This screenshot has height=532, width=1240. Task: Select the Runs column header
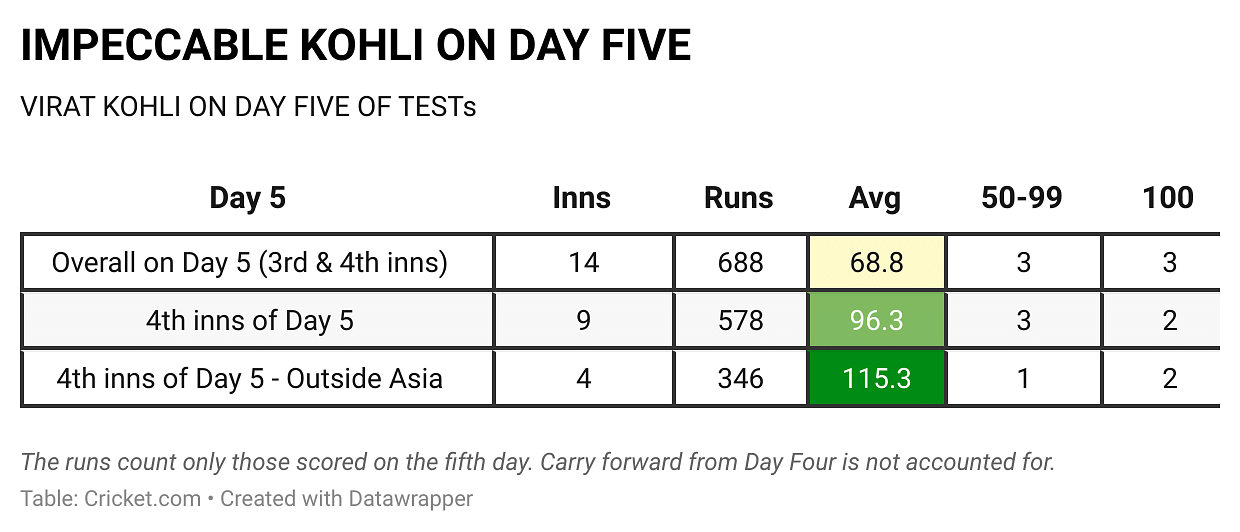(x=738, y=198)
